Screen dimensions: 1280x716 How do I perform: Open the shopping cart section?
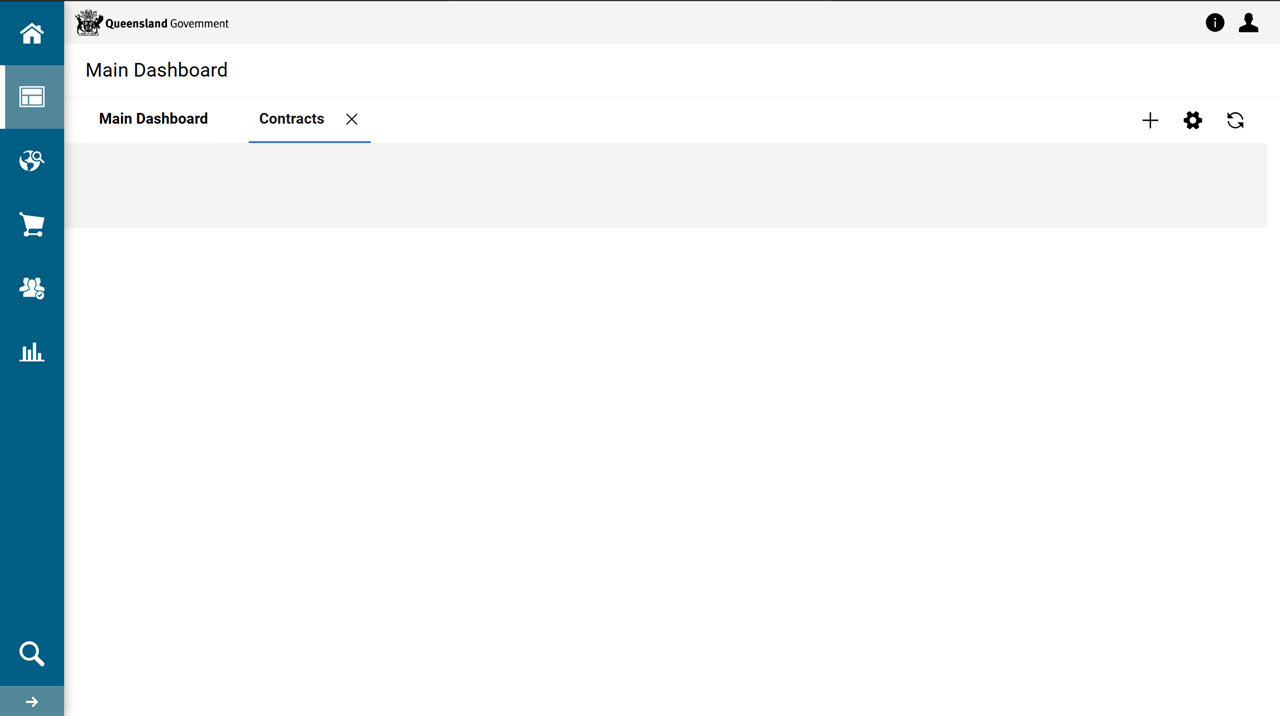[32, 225]
